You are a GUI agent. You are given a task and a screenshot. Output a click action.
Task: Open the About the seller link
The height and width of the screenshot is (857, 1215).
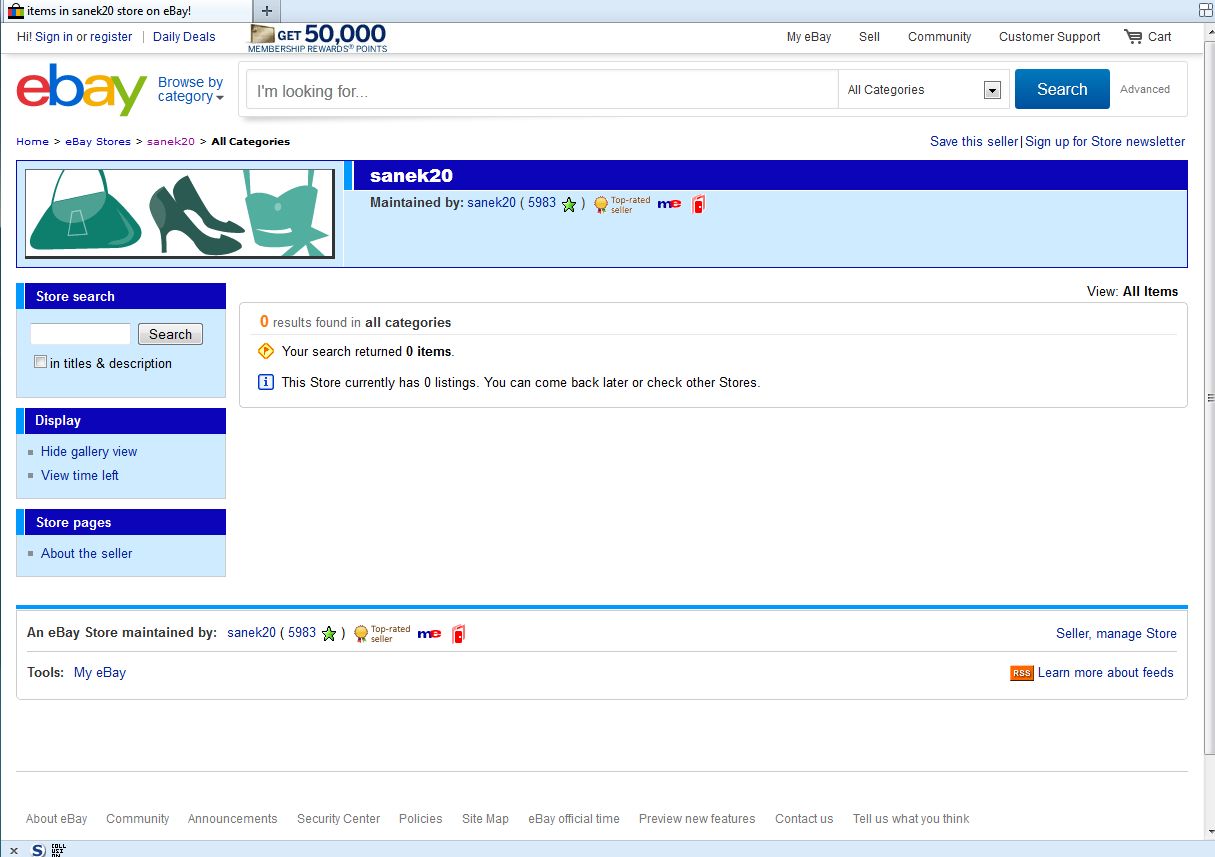pyautogui.click(x=86, y=553)
